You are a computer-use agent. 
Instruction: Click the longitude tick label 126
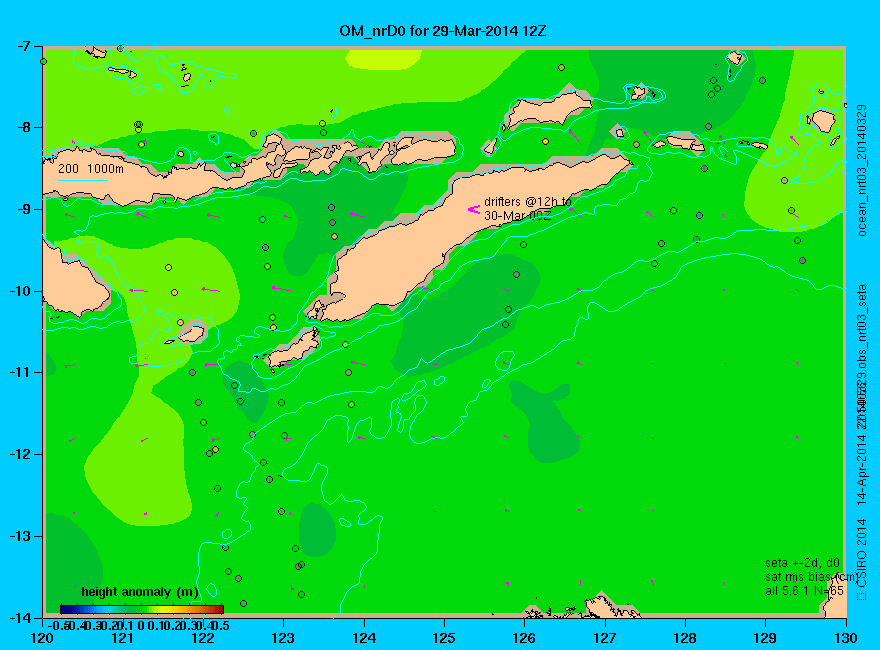[525, 638]
